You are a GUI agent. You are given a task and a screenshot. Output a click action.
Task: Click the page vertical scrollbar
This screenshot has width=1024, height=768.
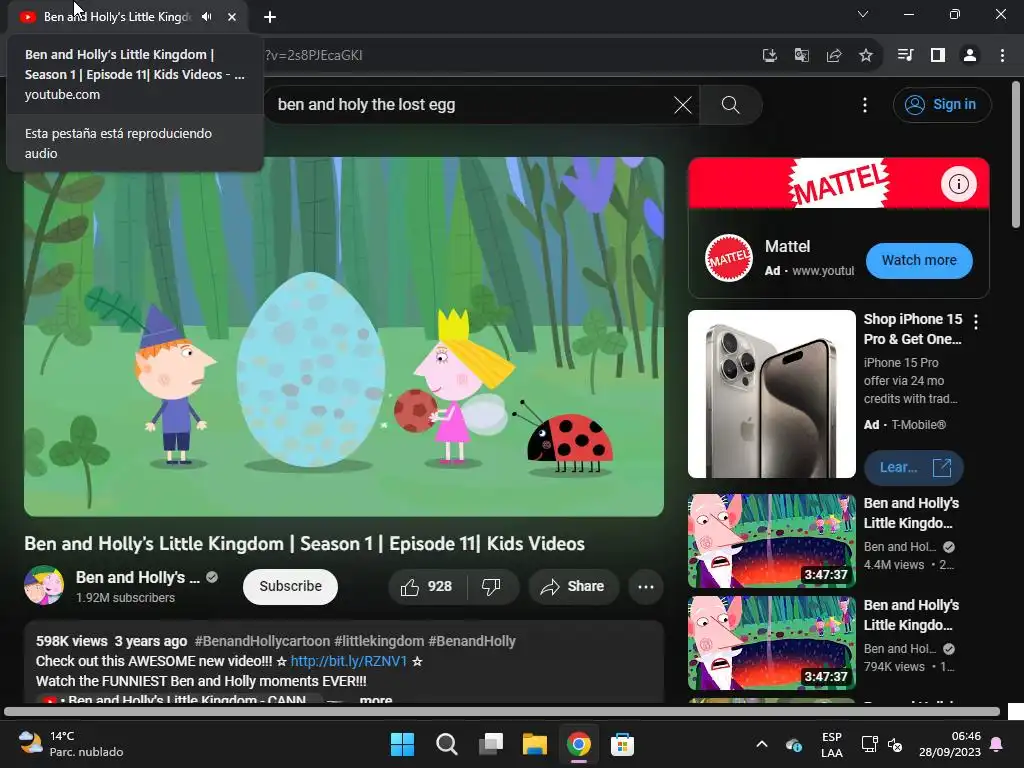[x=1016, y=155]
